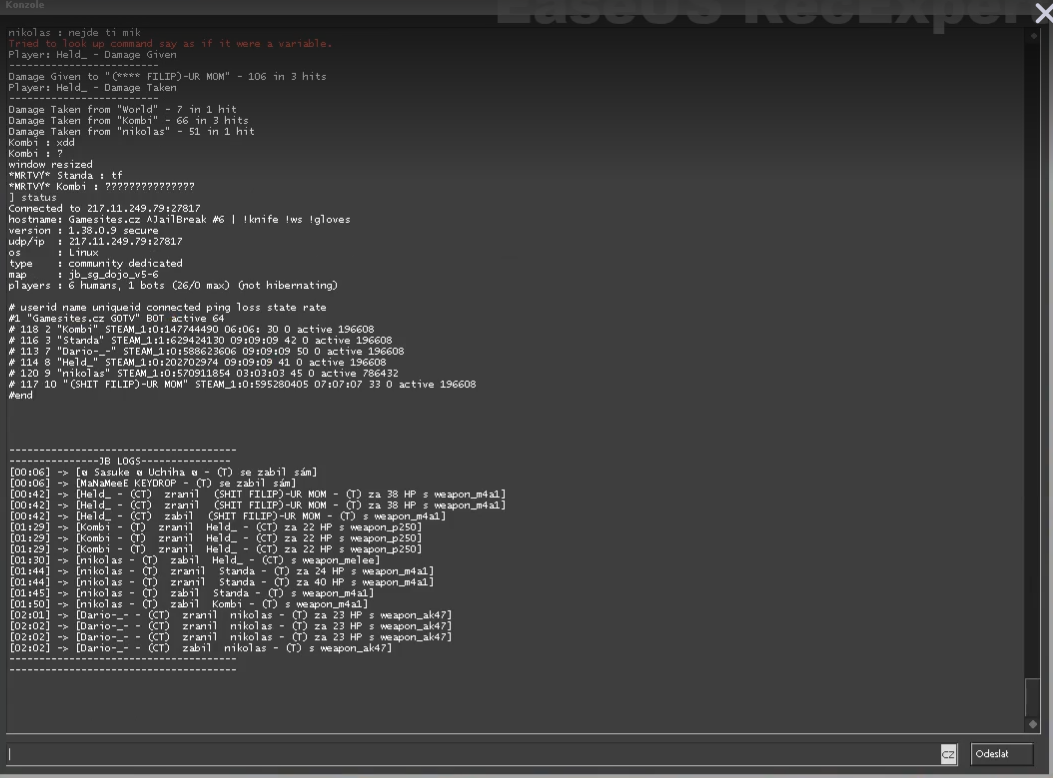This screenshot has width=1053, height=778.
Task: Click the Gamesites.cz GOTV BOT row
Action: point(116,319)
